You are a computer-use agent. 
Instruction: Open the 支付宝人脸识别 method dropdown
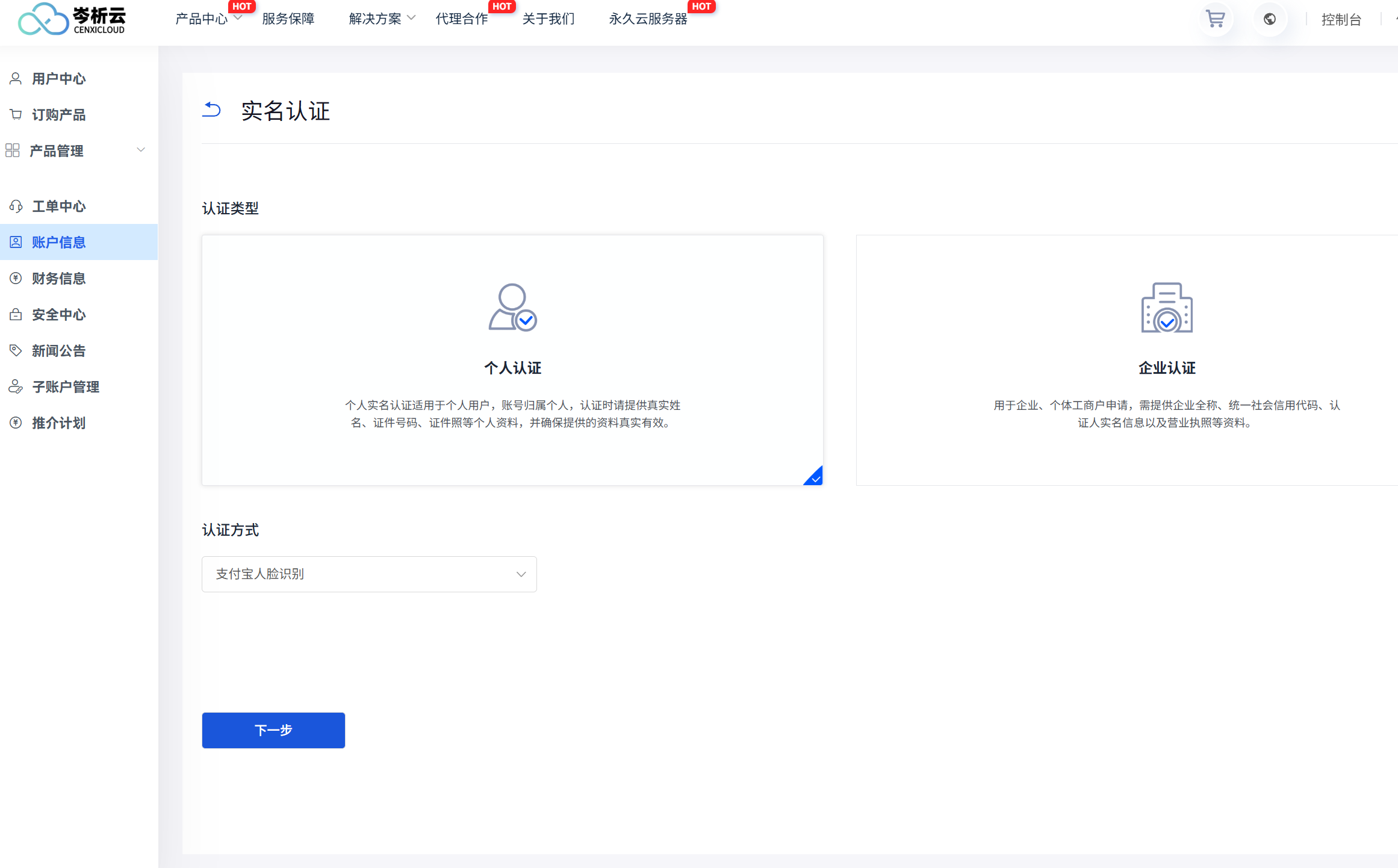(x=369, y=574)
